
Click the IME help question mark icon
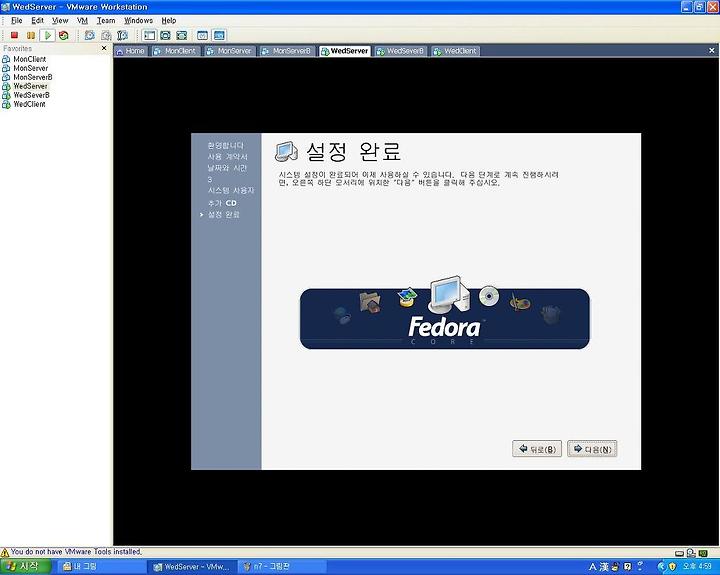coord(628,567)
